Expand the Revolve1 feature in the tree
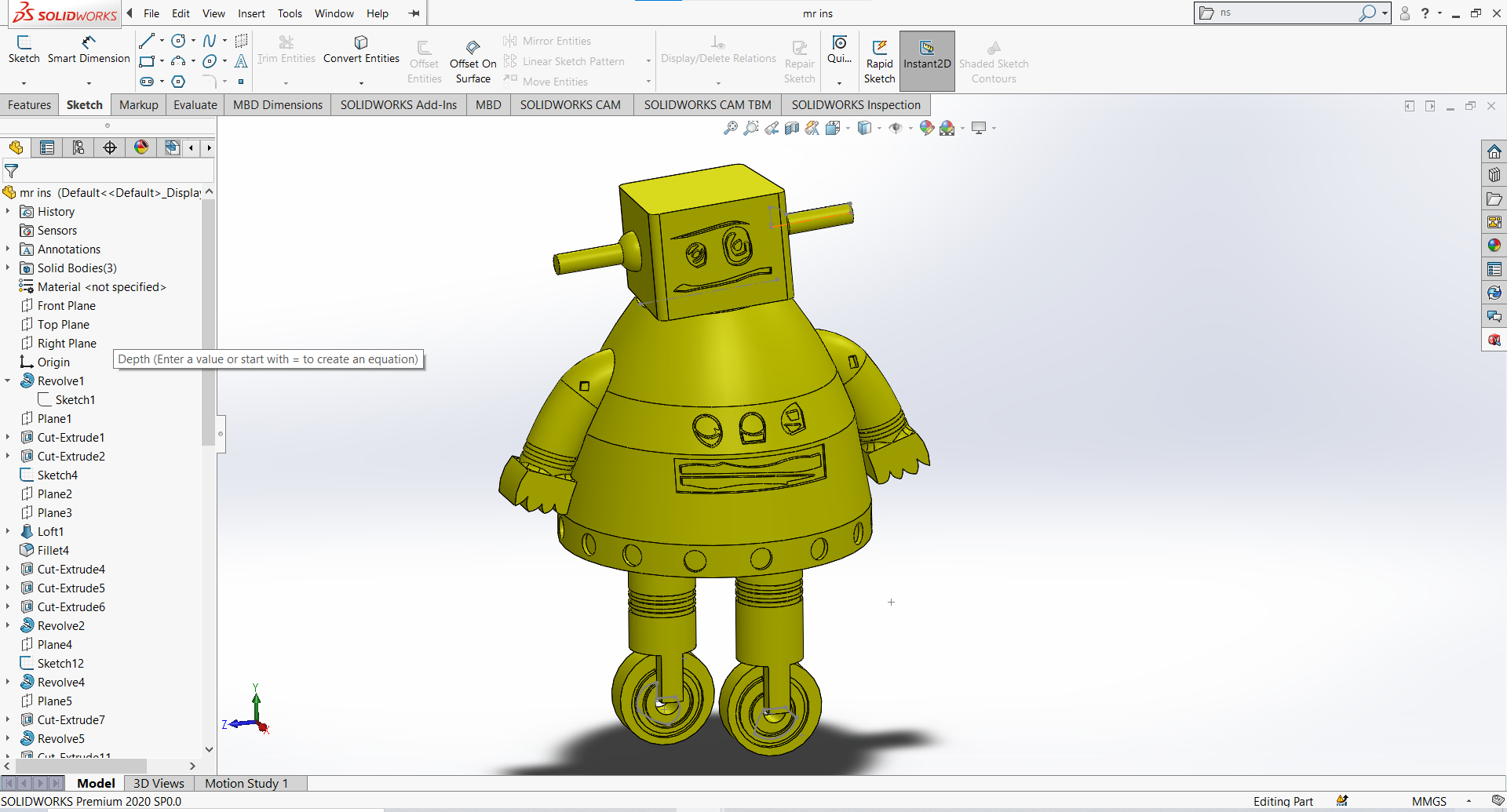Image resolution: width=1507 pixels, height=812 pixels. tap(8, 381)
